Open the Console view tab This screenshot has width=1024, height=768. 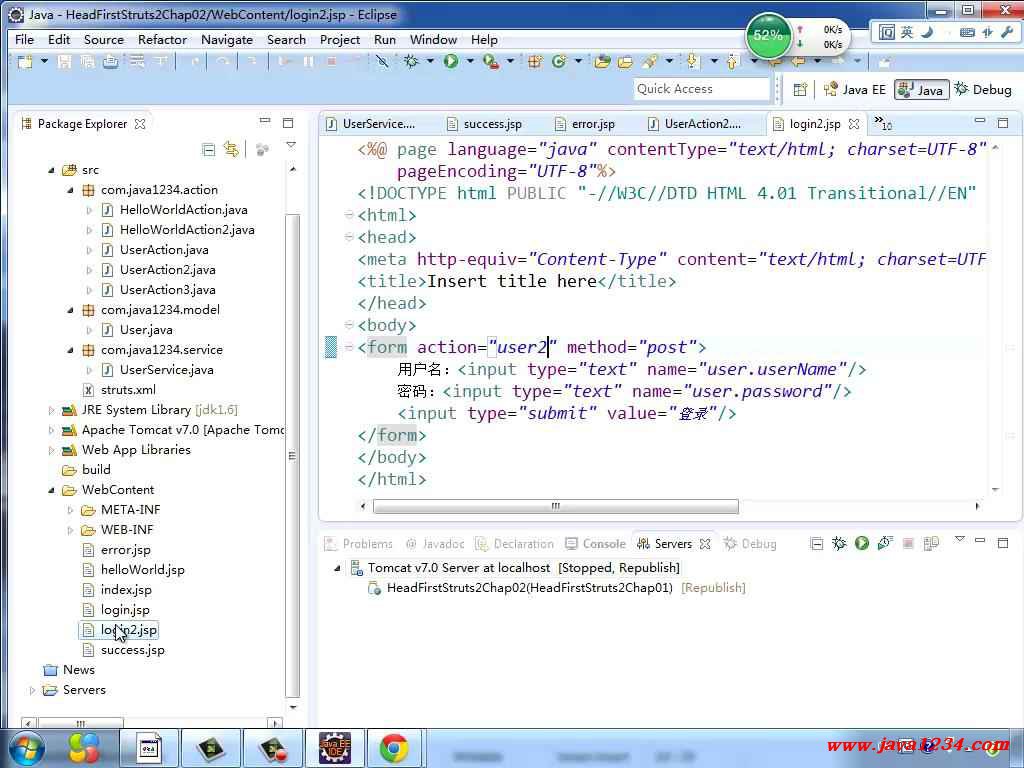pos(596,543)
